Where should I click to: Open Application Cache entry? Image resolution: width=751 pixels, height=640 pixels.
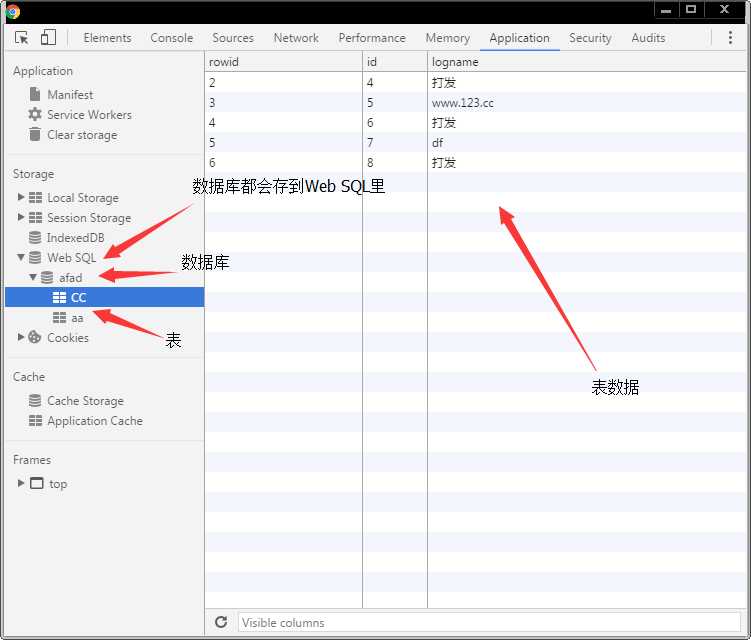[95, 421]
